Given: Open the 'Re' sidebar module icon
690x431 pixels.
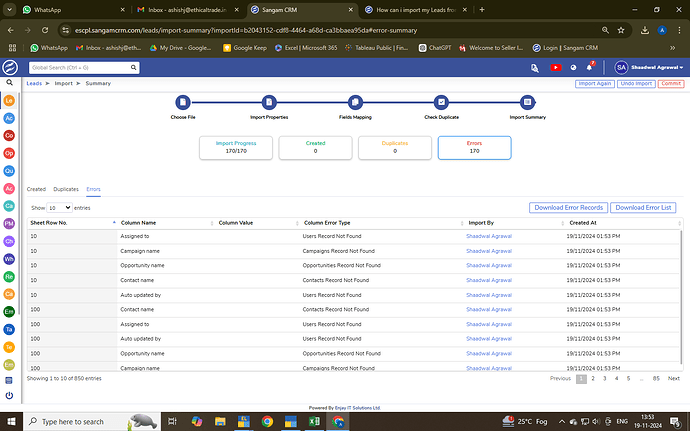Looking at the screenshot, I should (x=9, y=276).
